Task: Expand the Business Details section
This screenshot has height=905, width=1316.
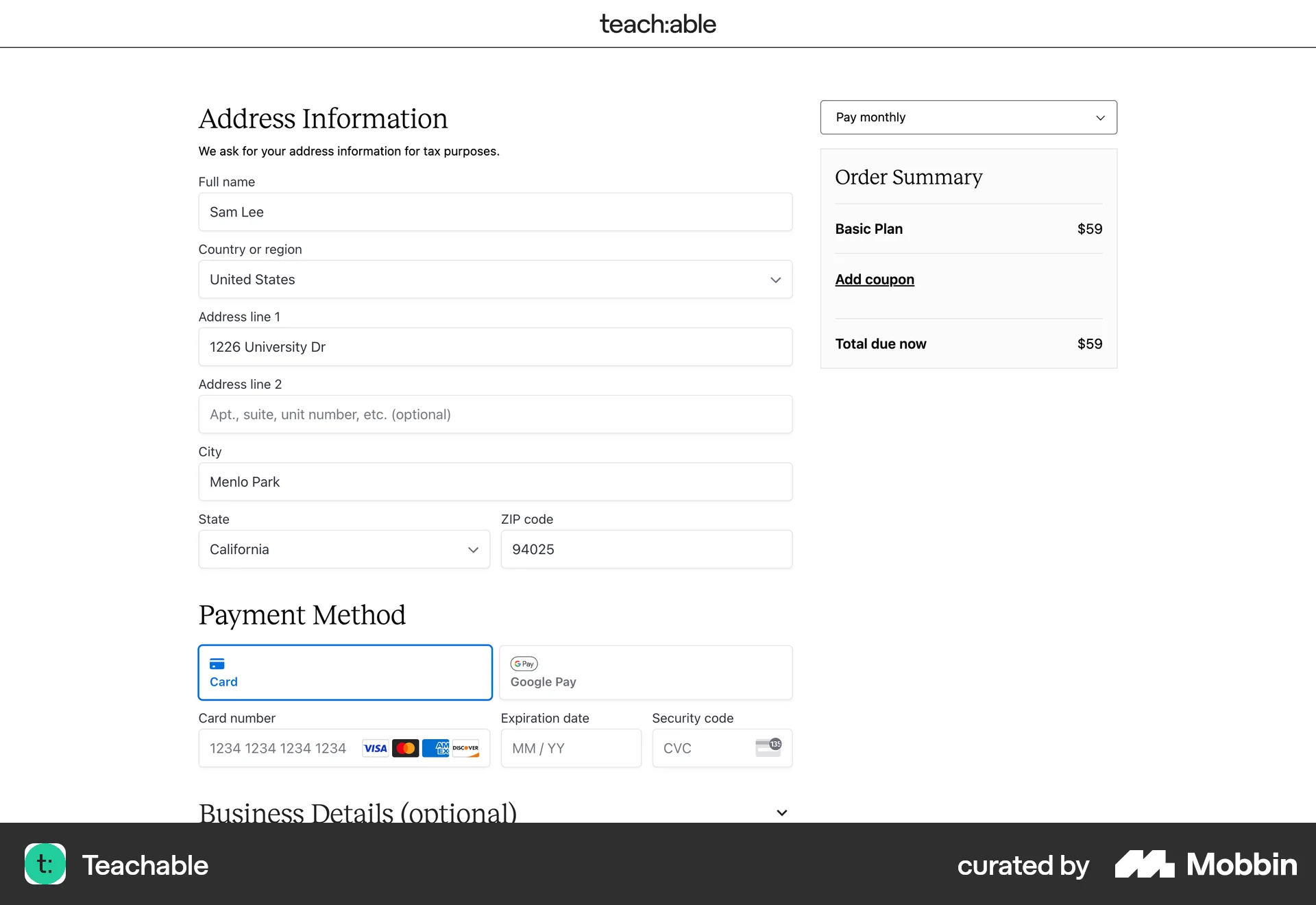Action: click(x=781, y=812)
